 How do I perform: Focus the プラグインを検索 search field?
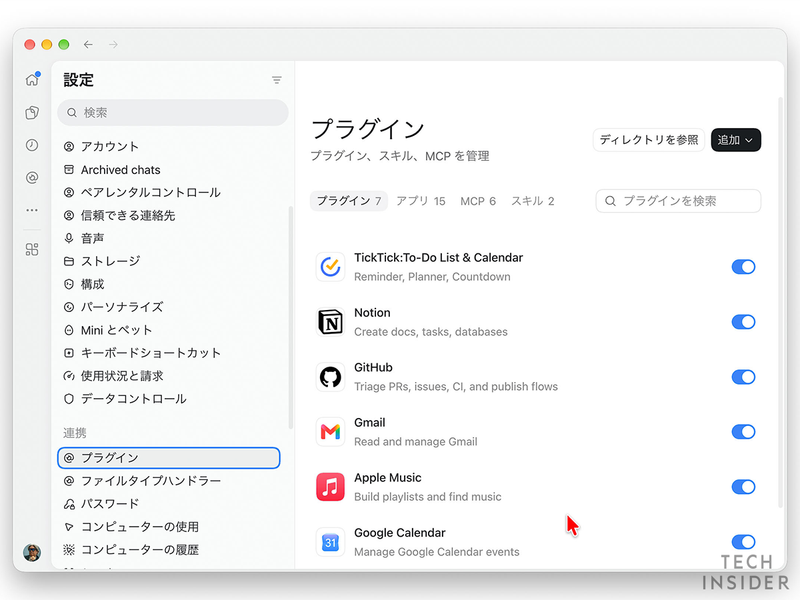(678, 201)
